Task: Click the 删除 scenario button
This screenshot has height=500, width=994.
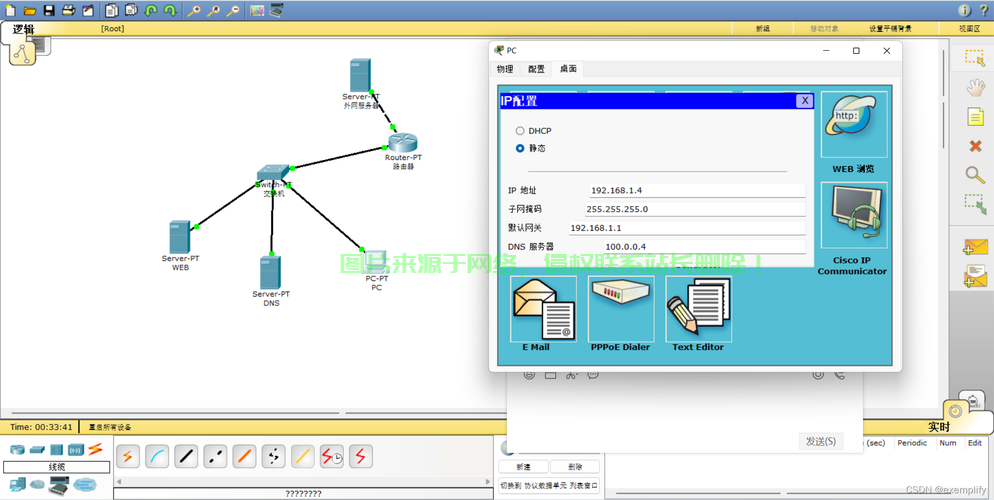Action: pyautogui.click(x=575, y=467)
